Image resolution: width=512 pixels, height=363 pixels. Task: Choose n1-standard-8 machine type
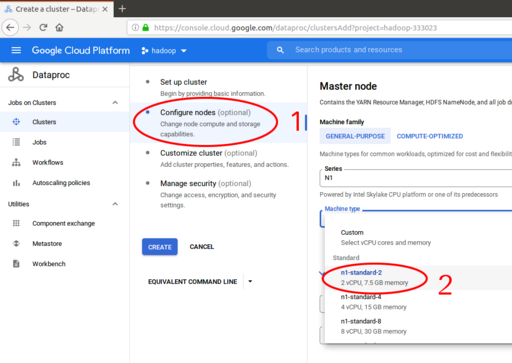418,326
